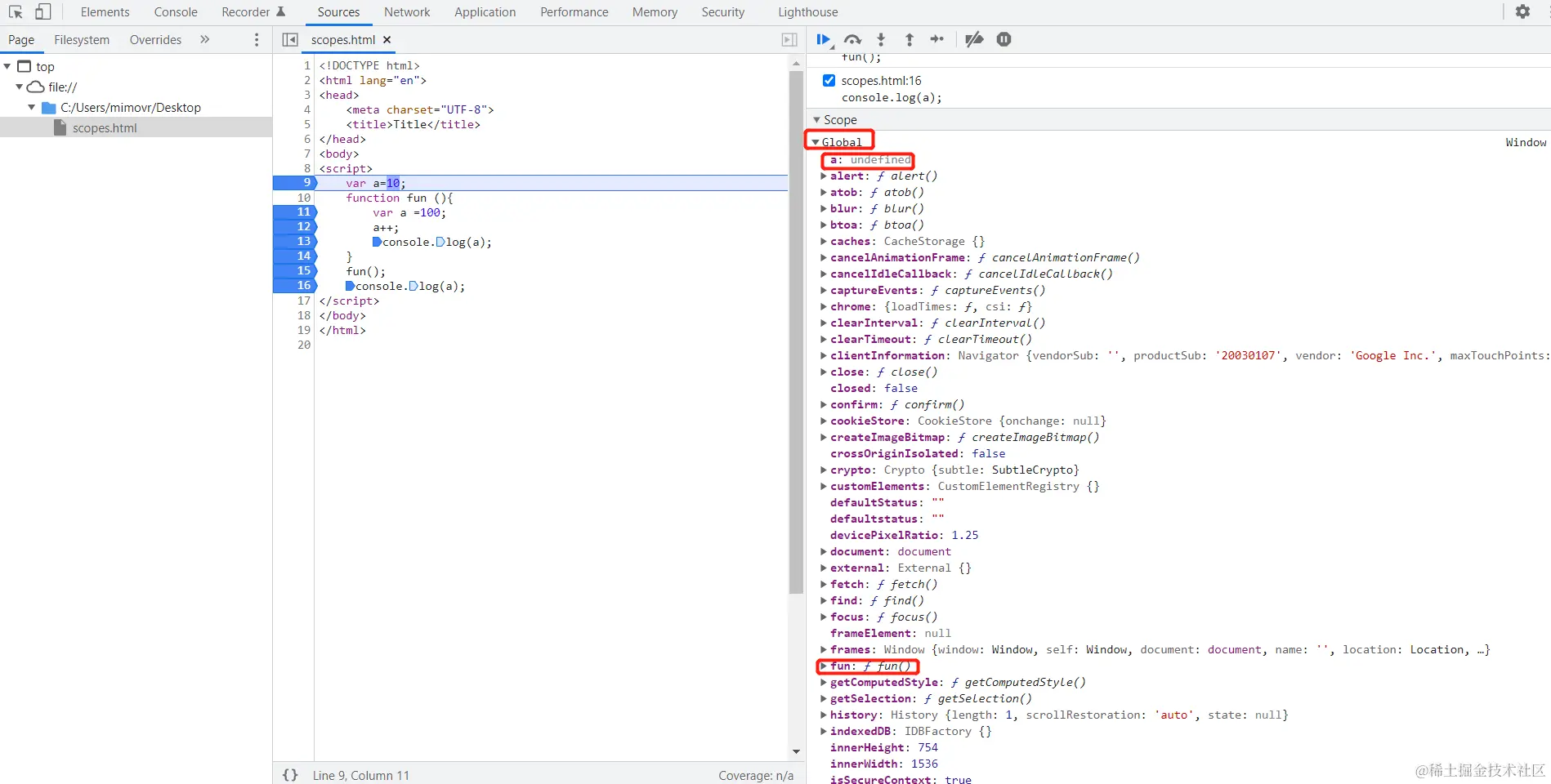Click the closed: false entry
The image size is (1551, 784).
click(x=874, y=388)
